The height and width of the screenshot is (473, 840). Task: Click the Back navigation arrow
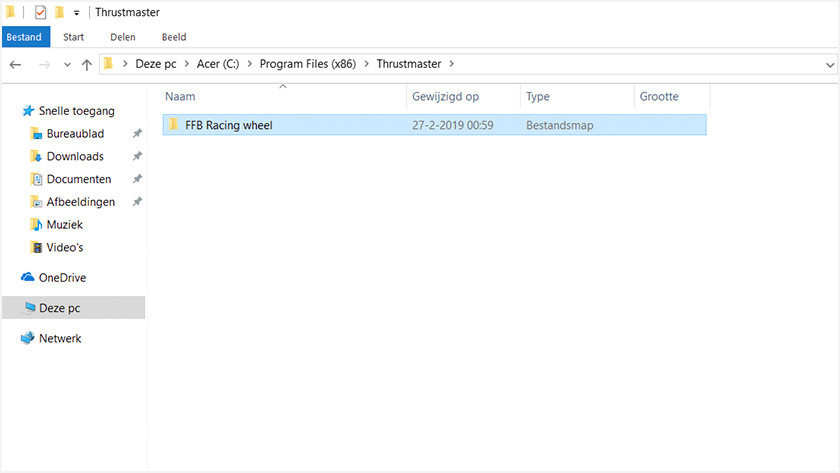point(15,64)
